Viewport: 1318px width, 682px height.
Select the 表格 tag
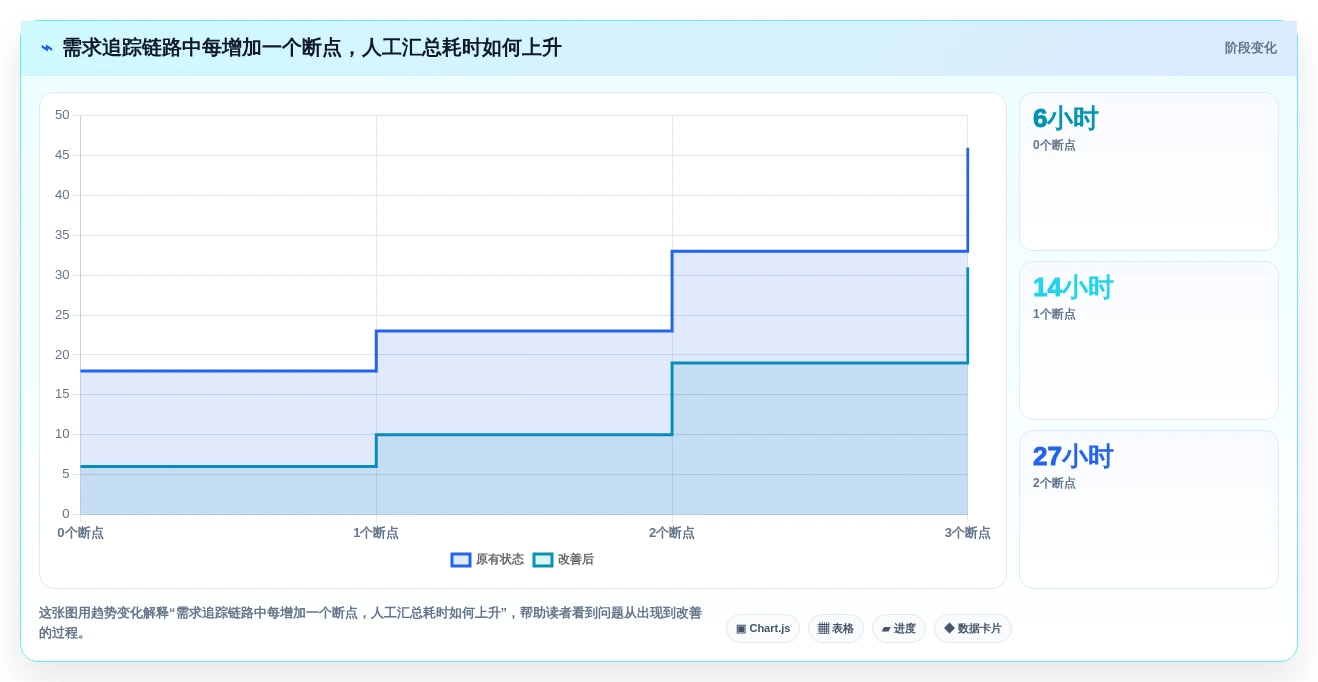[x=836, y=629]
